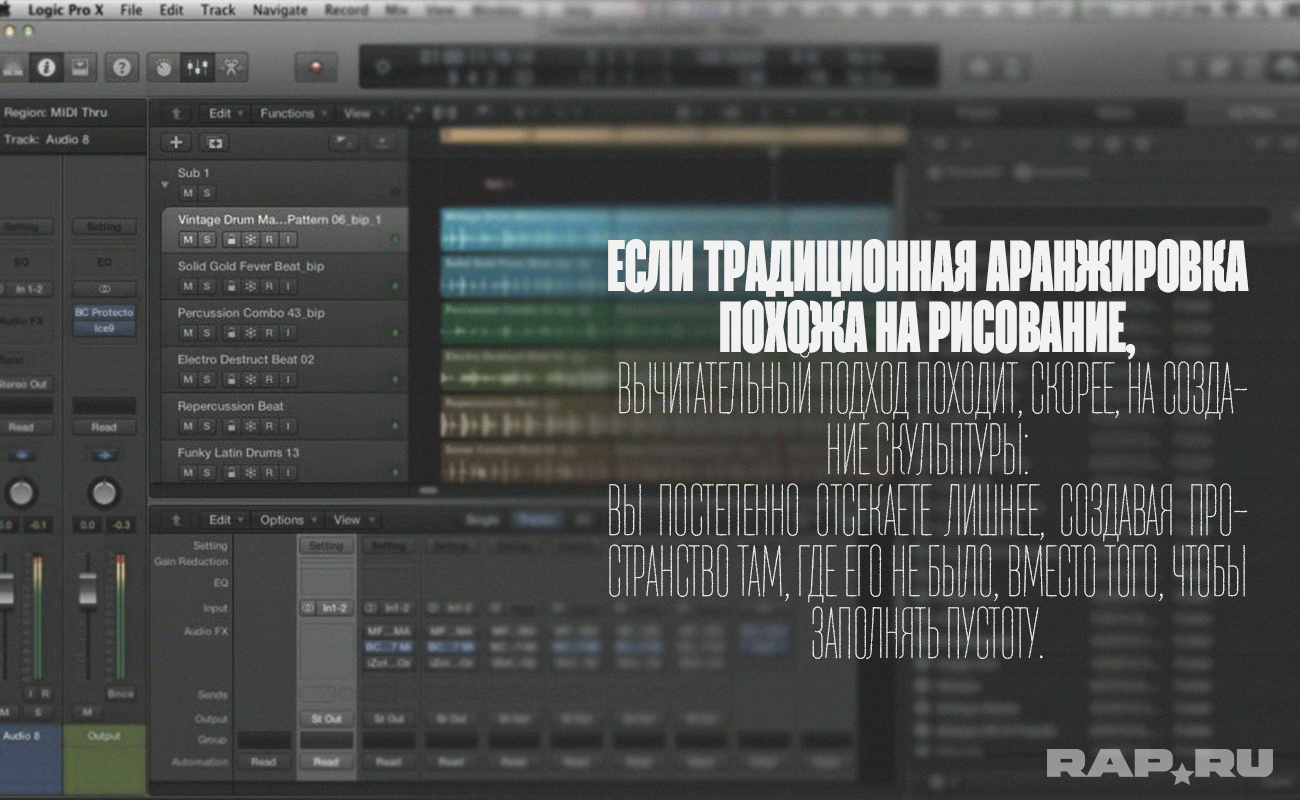Click the duplicate track icon beside plus

pyautogui.click(x=216, y=143)
